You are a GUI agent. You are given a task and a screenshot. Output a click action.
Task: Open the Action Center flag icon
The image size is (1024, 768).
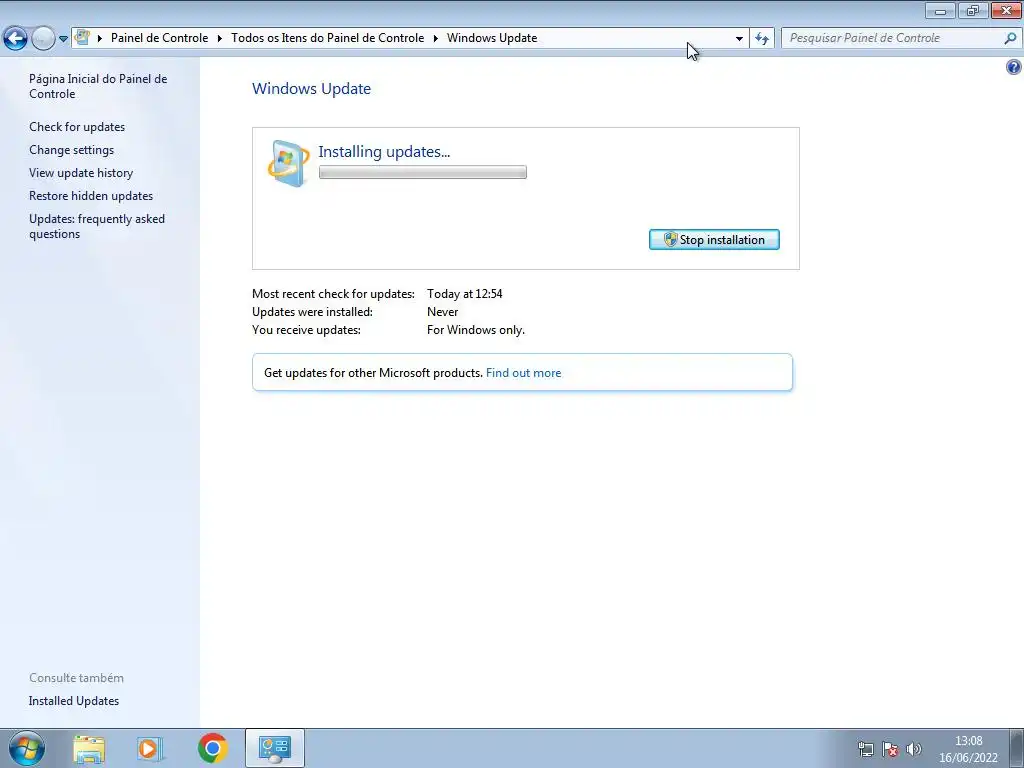(889, 749)
